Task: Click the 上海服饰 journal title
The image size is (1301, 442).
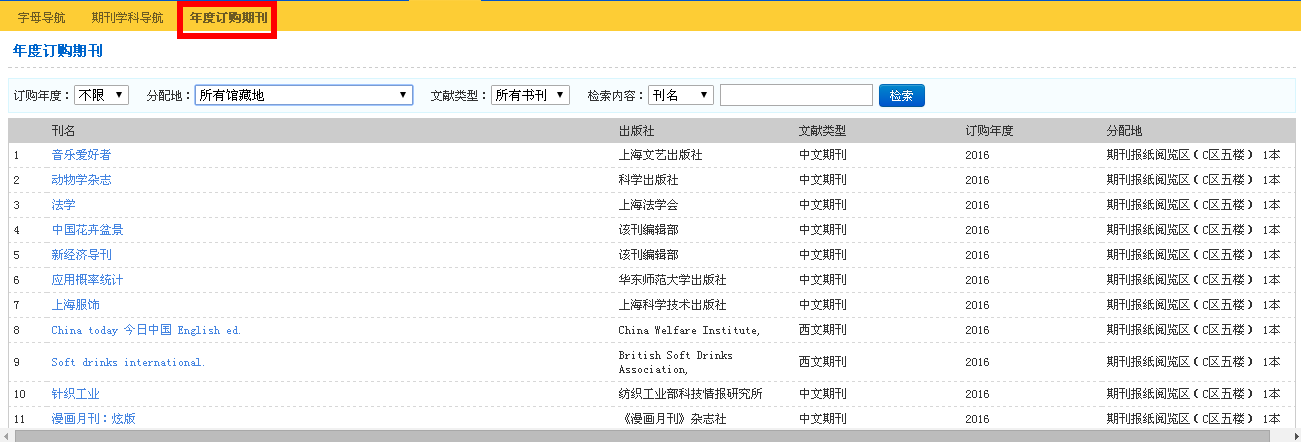Action: click(x=75, y=305)
